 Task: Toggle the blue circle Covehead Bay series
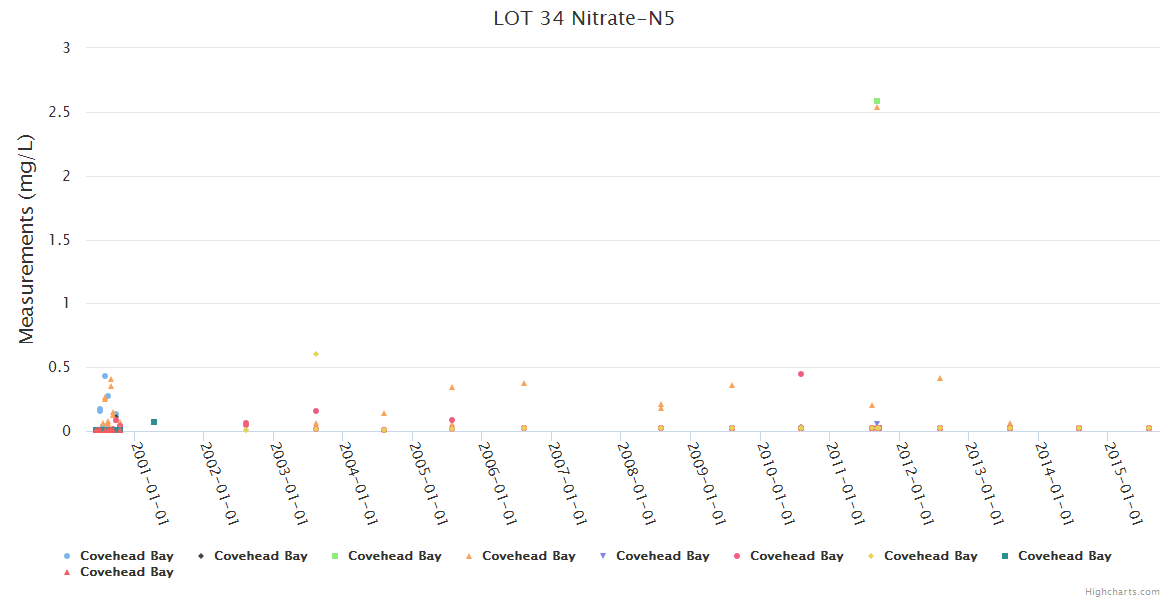click(x=126, y=556)
